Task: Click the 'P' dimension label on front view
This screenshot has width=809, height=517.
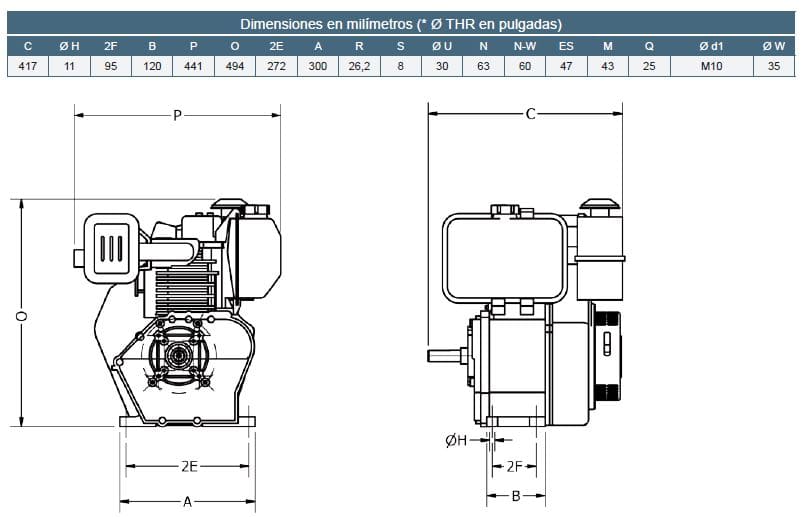Action: [x=177, y=115]
